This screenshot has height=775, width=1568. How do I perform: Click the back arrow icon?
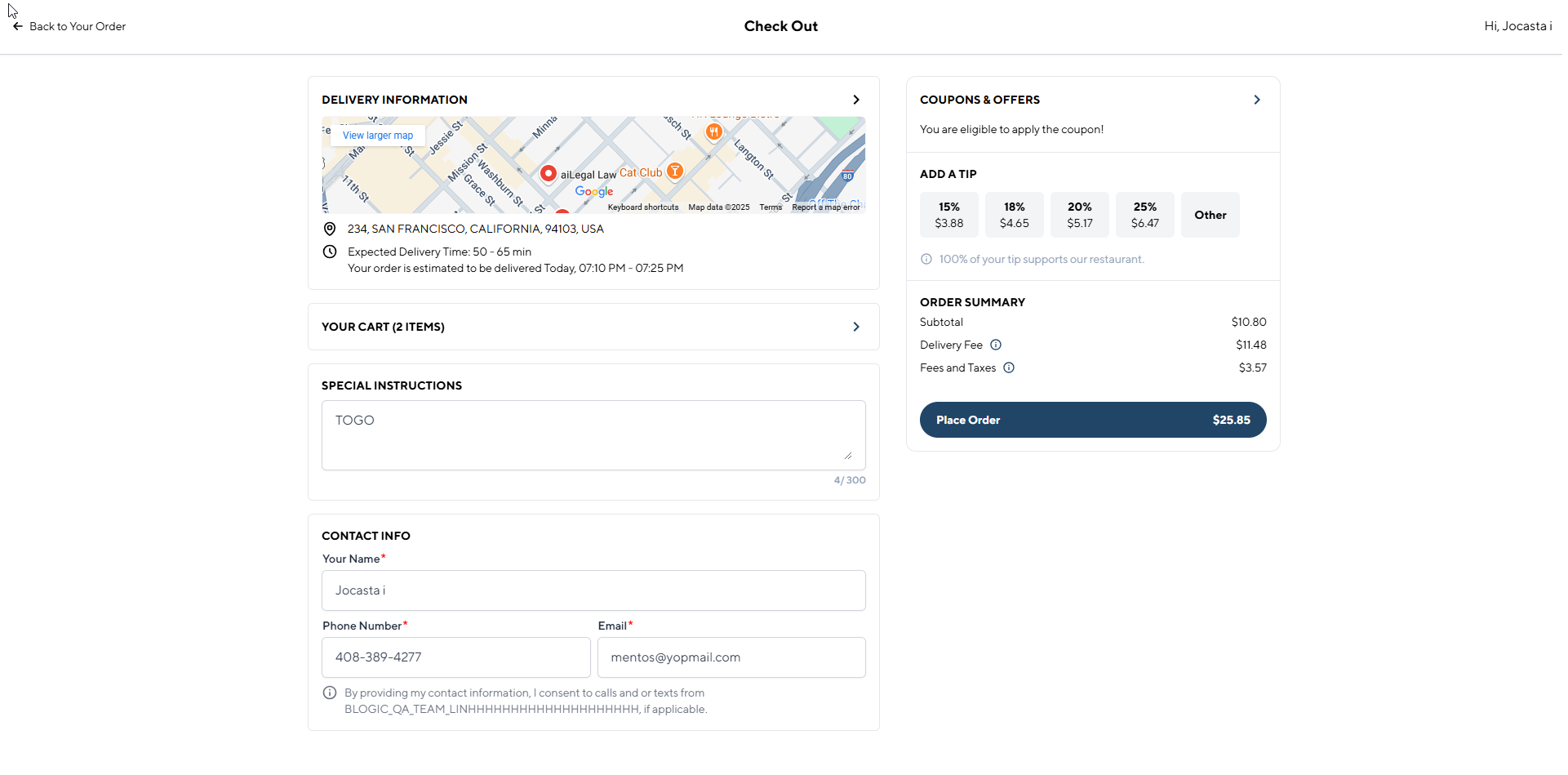(17, 26)
